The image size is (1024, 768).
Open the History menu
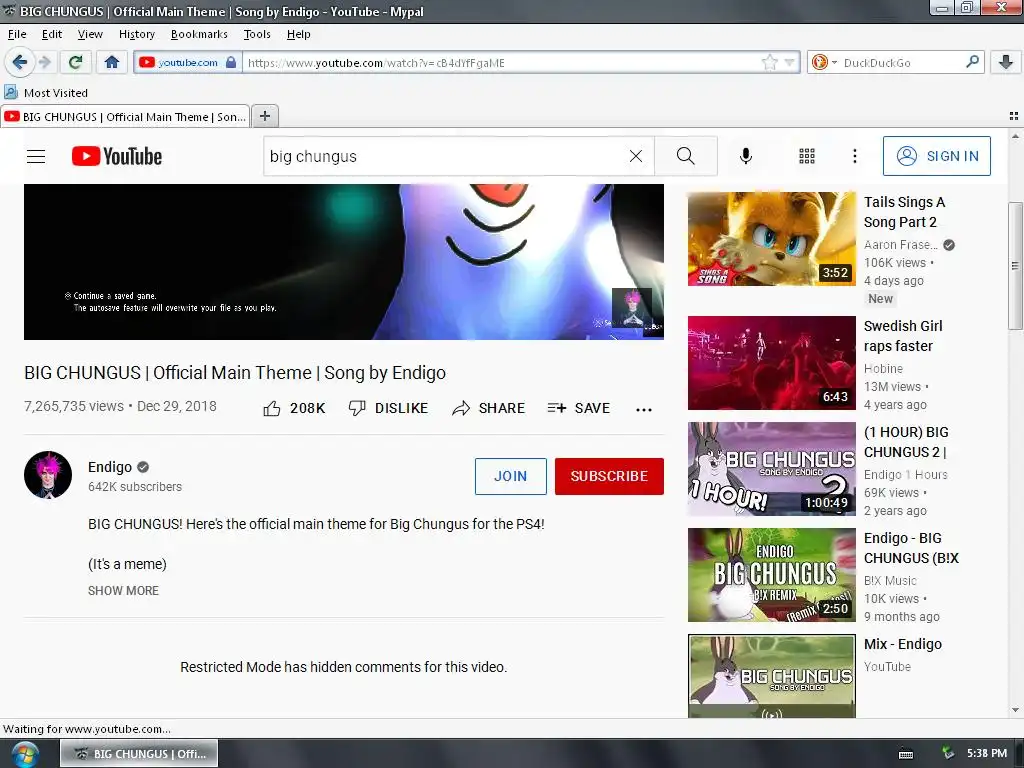coord(136,34)
